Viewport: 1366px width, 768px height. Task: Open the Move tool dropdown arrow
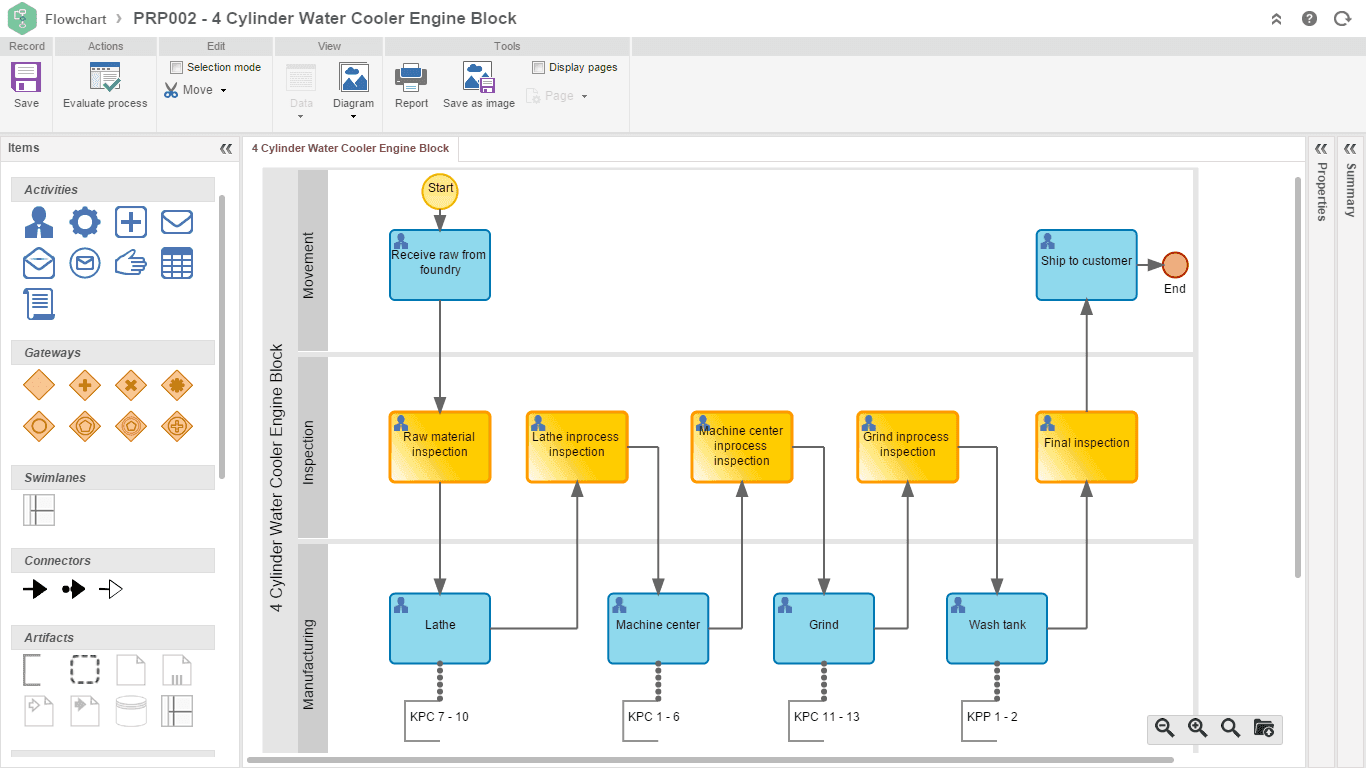coord(223,90)
